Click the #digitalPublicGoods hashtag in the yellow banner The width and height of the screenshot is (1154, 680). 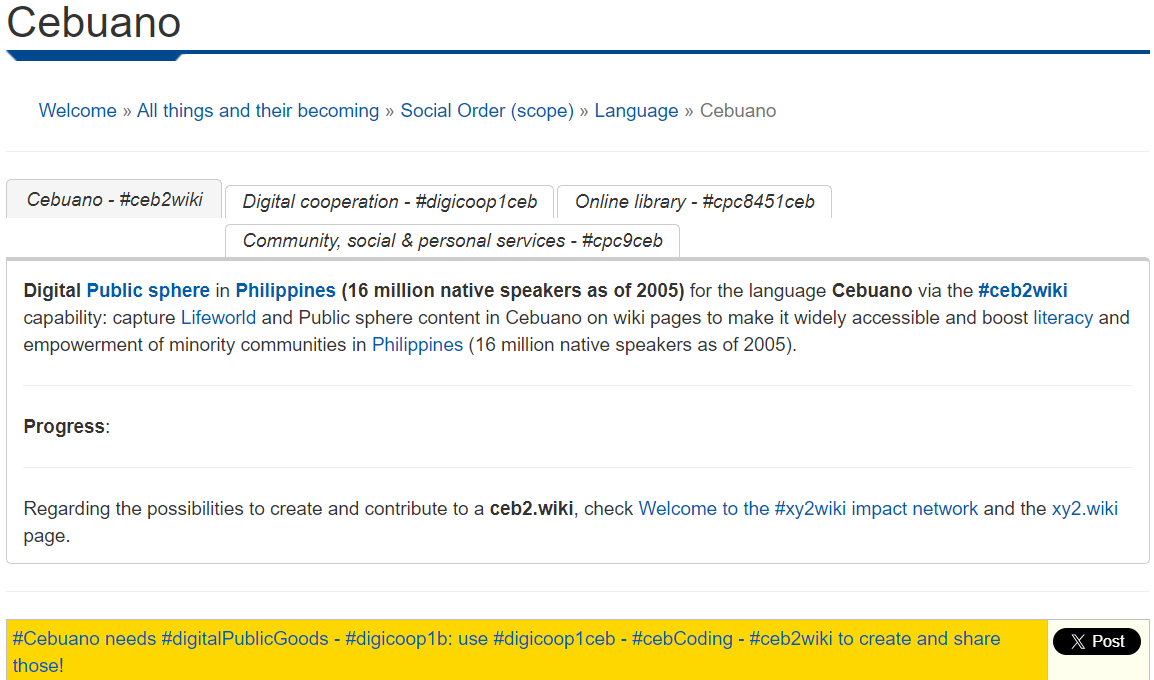(244, 638)
